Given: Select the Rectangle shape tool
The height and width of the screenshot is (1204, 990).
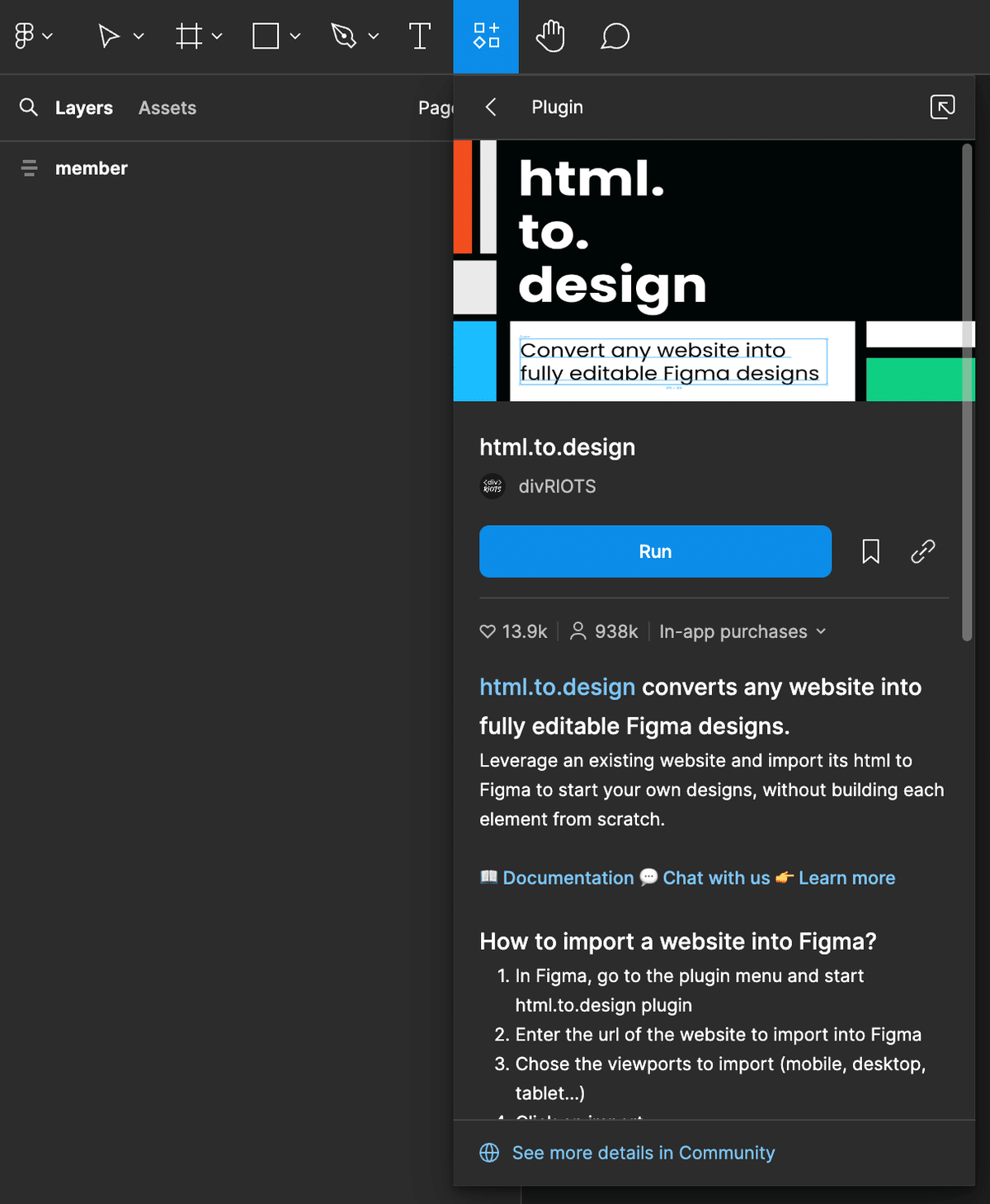Looking at the screenshot, I should [x=266, y=36].
